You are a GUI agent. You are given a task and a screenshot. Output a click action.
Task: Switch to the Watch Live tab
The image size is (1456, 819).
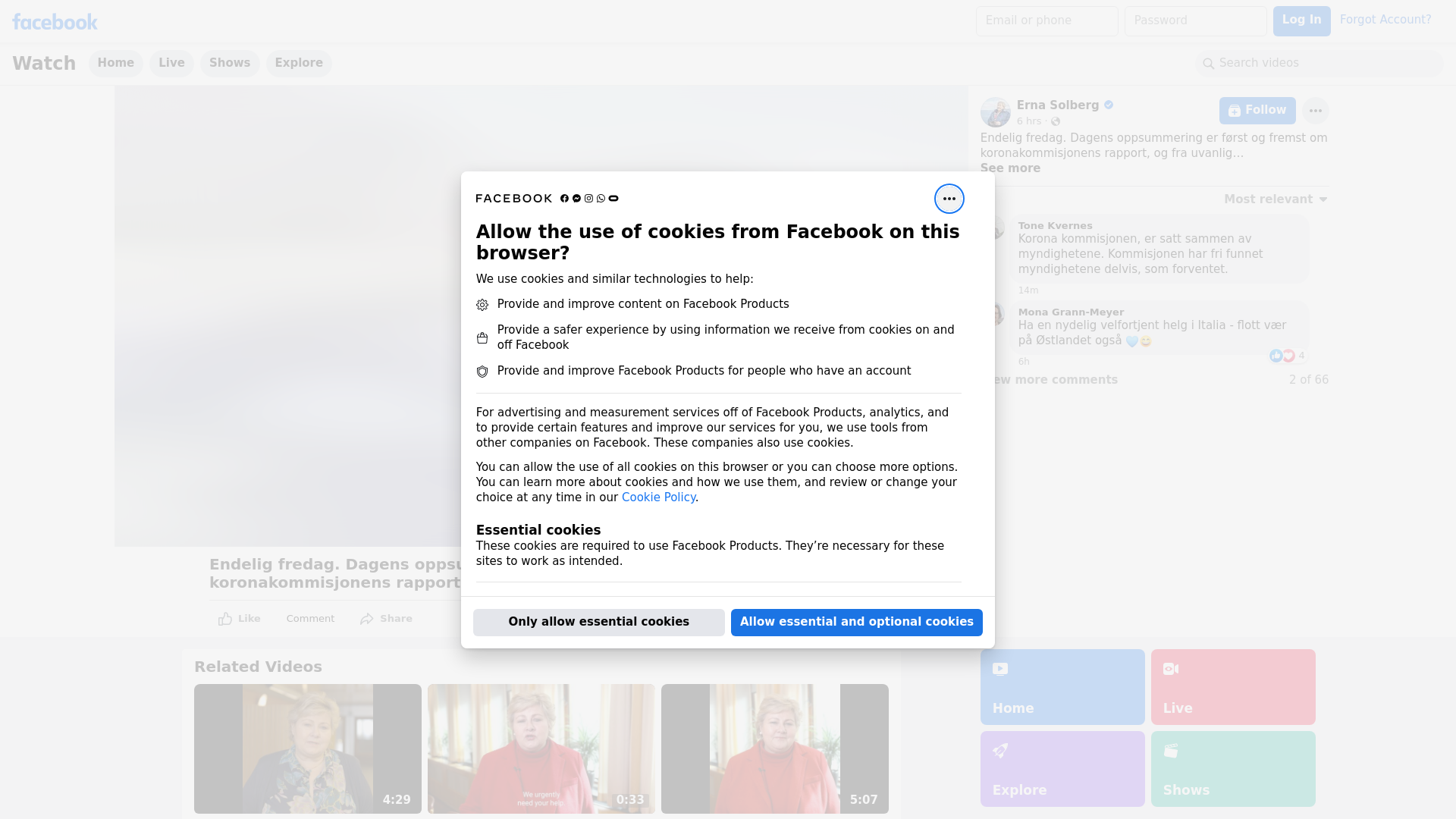pos(171,63)
